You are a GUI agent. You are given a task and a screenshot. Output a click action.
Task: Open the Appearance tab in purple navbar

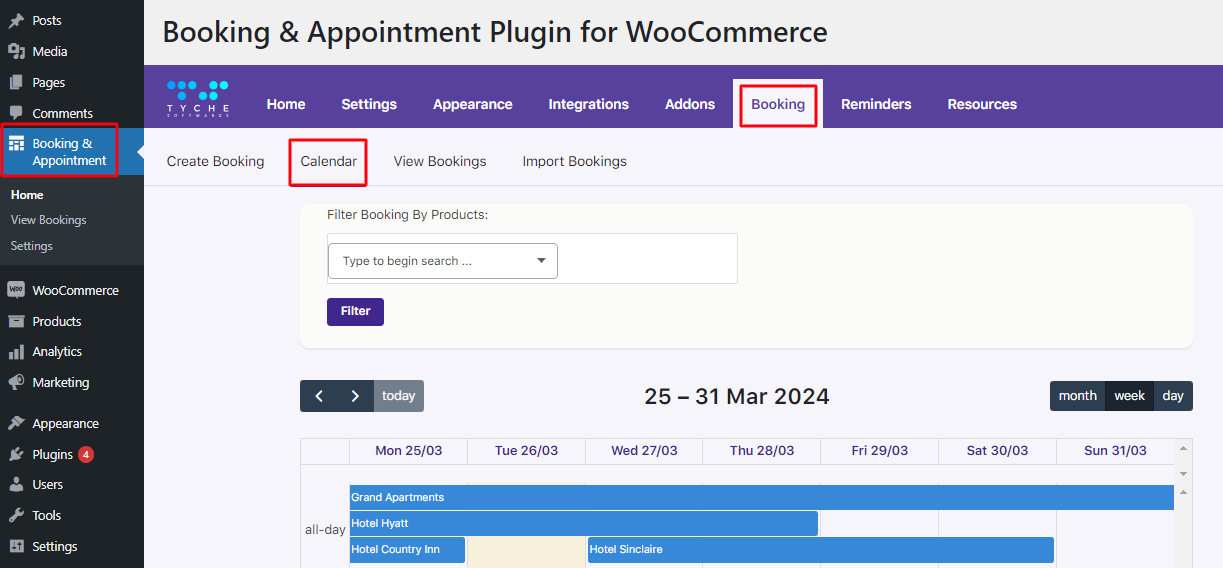tap(473, 104)
